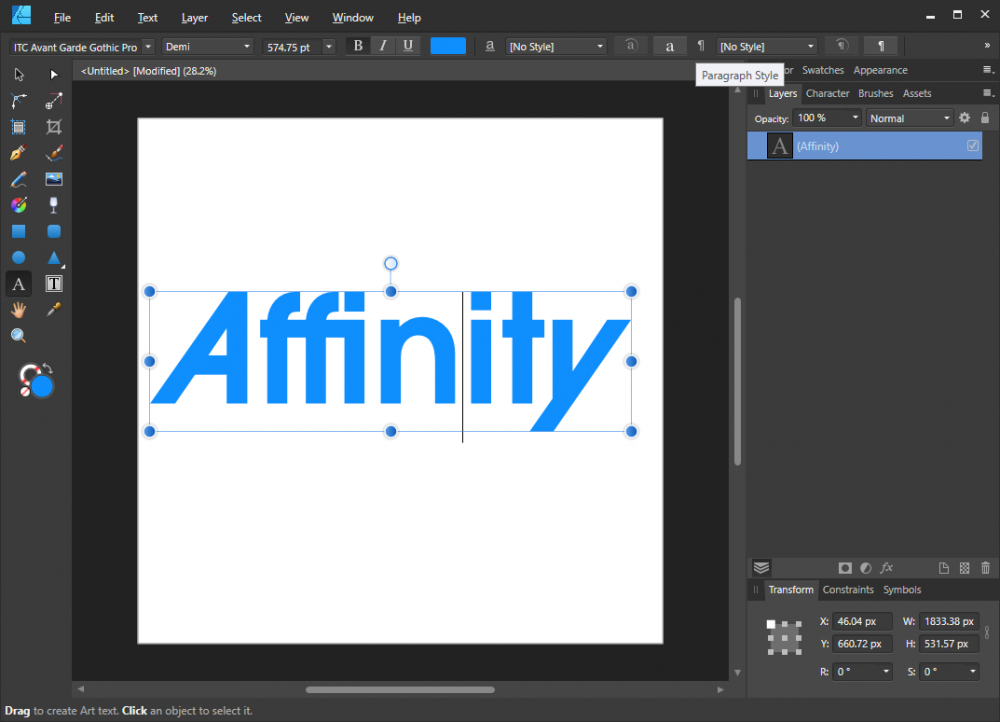The image size is (1000, 722).
Task: Switch to the Character tab
Action: 827,93
